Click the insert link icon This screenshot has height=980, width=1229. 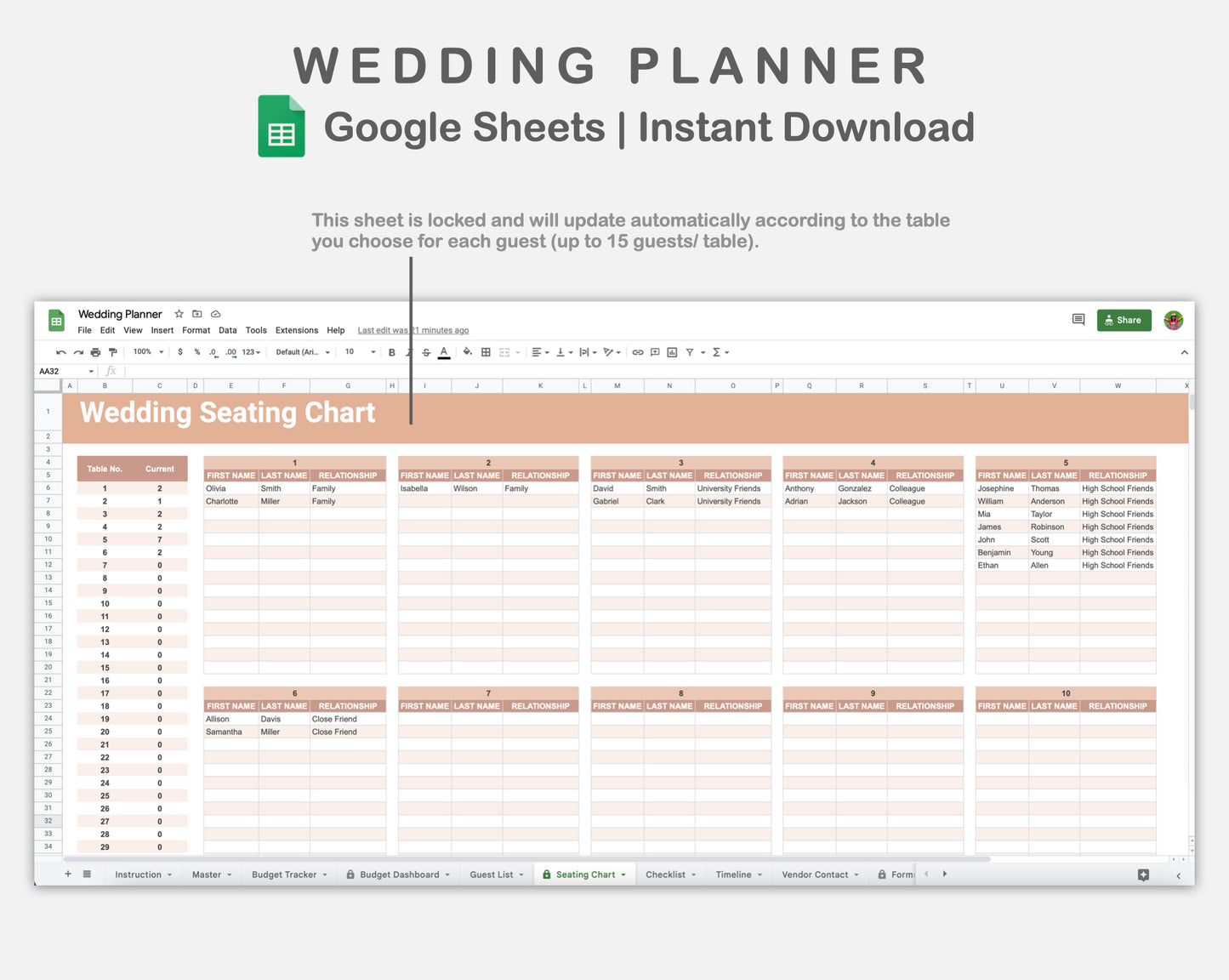(x=638, y=351)
